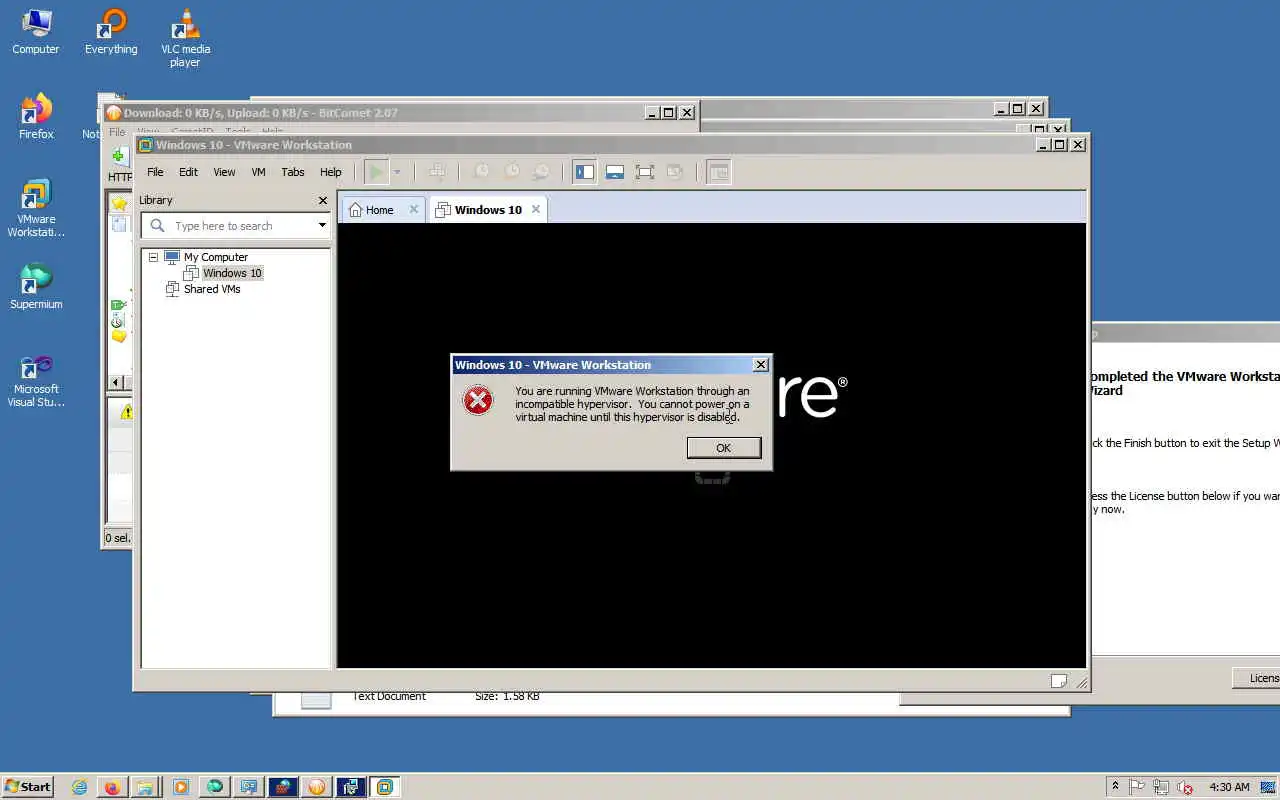This screenshot has height=800, width=1280.
Task: Click OK in the hypervisor error dialog
Action: tap(723, 448)
